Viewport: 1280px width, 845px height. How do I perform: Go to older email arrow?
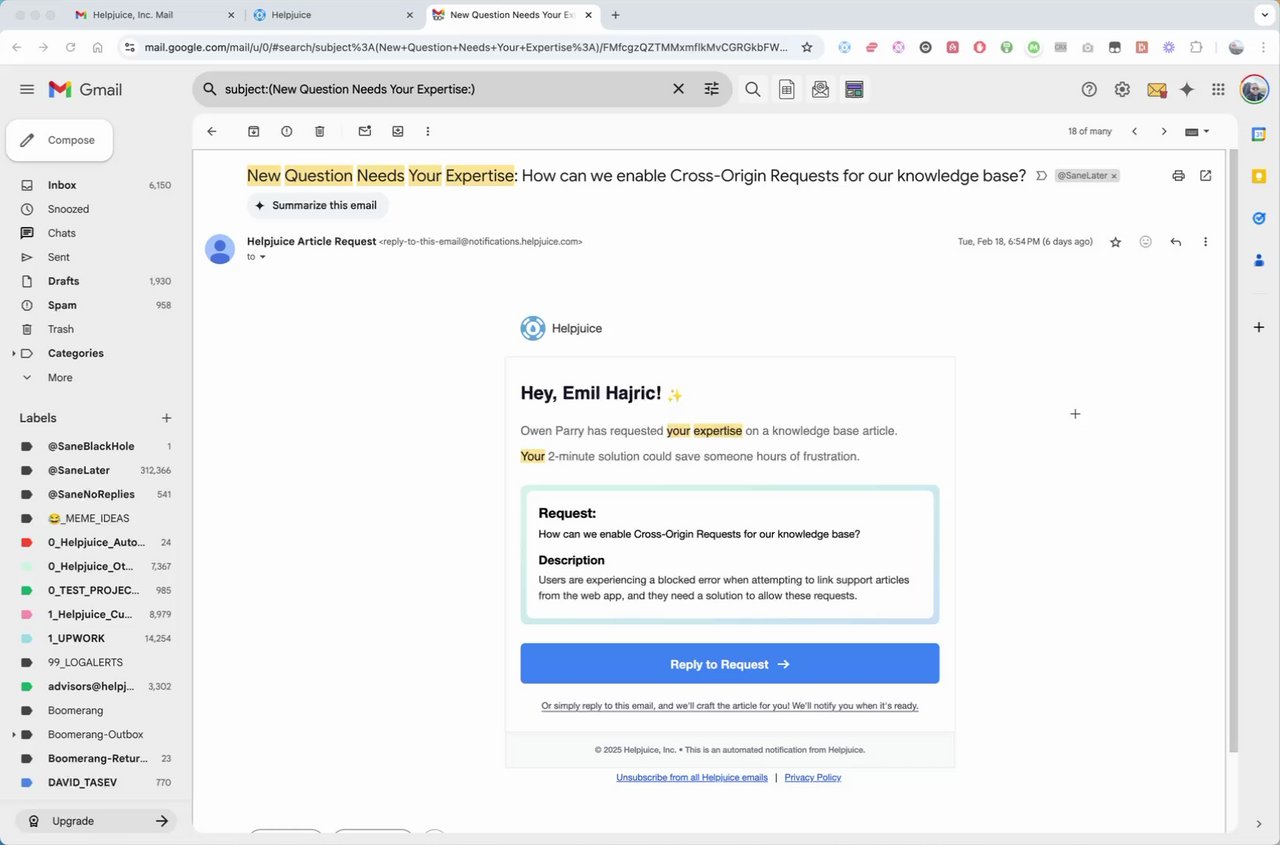coord(1164,131)
